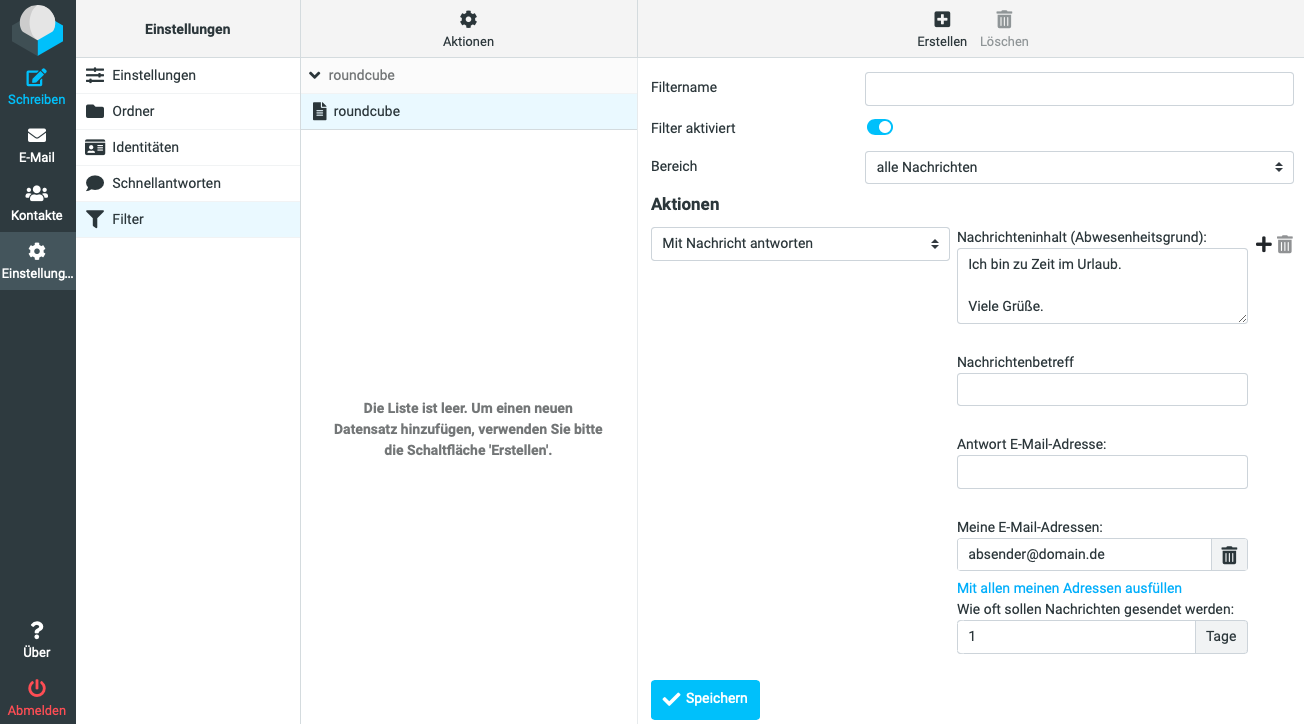Click the empty list message text

[x=468, y=429]
